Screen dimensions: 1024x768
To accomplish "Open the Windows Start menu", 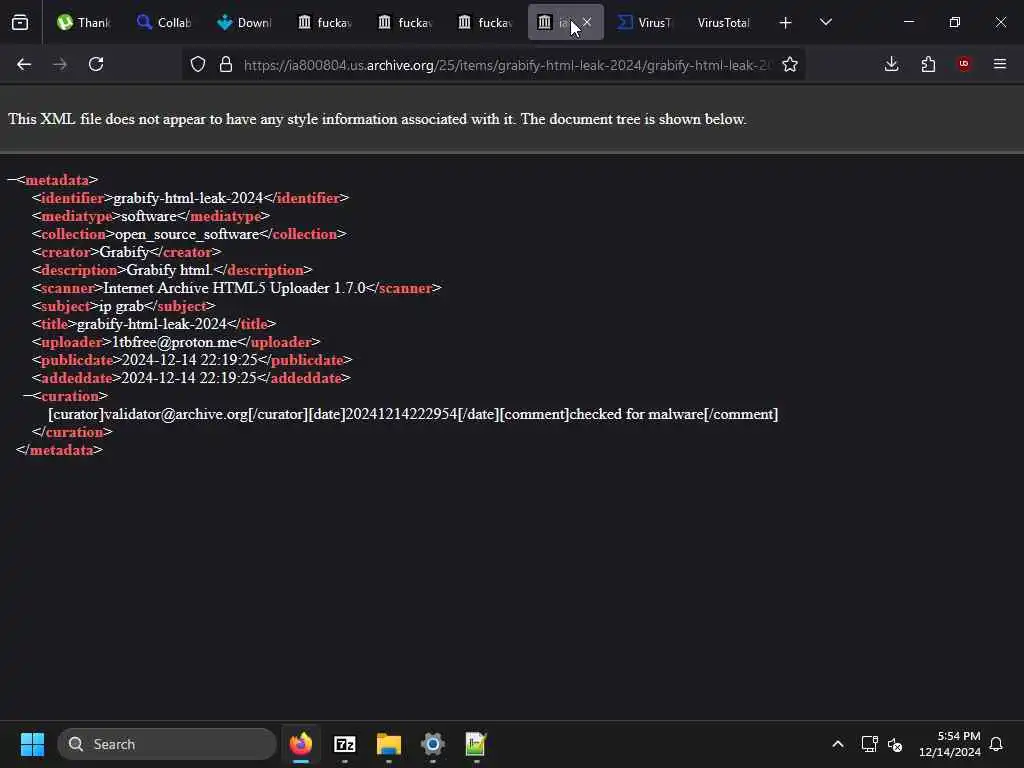I will pos(32,744).
